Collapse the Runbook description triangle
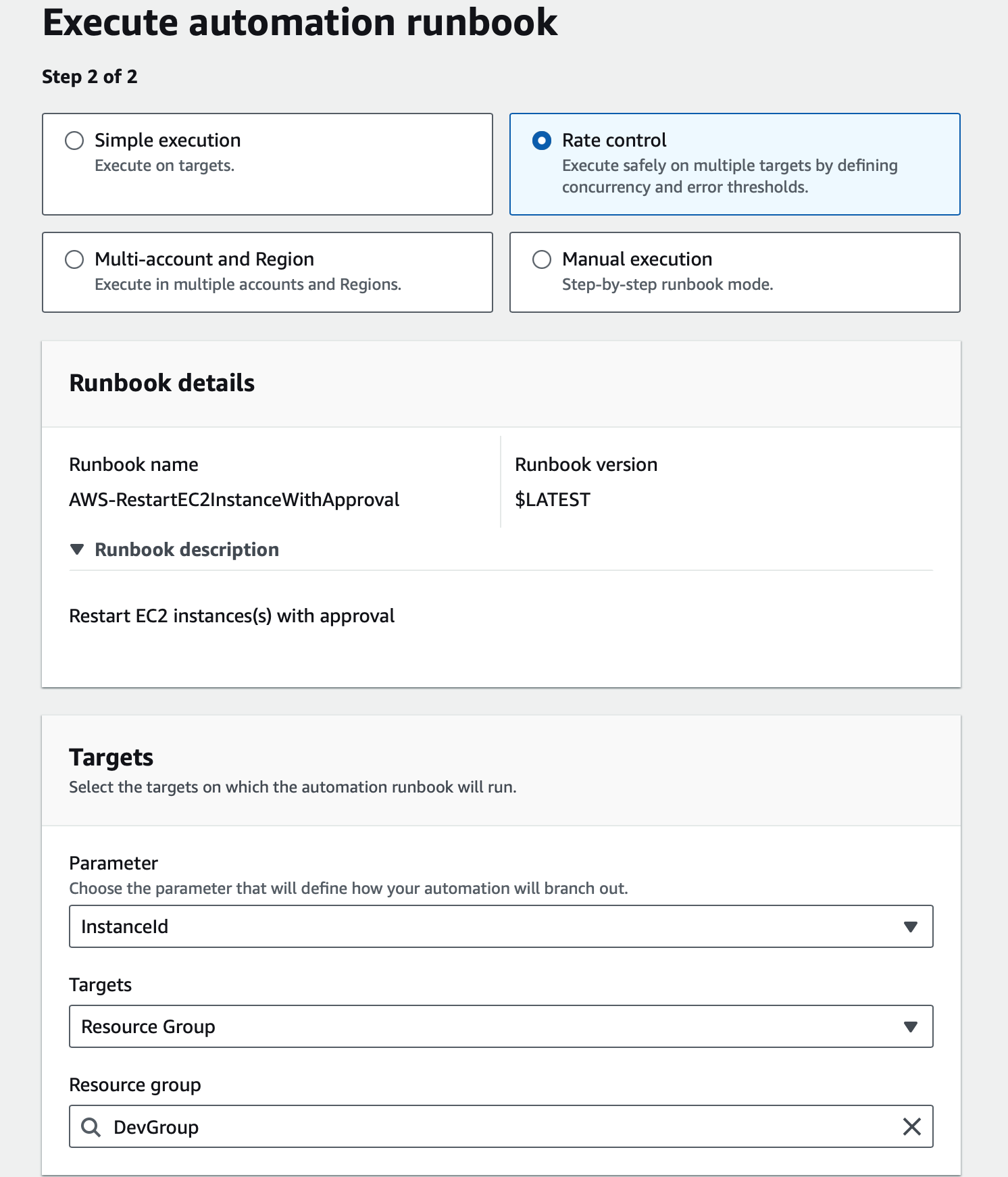 coord(77,549)
